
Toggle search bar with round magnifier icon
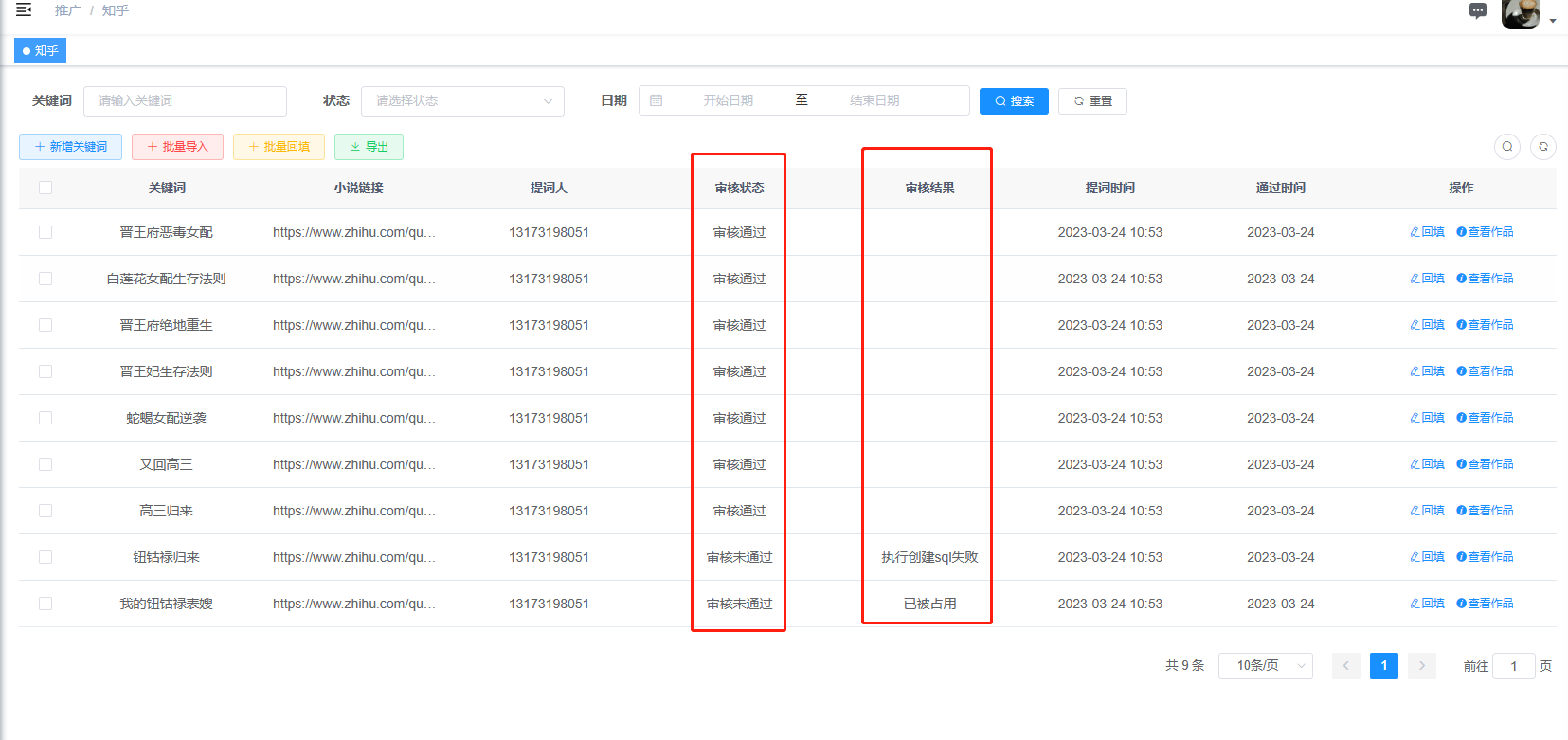[x=1507, y=147]
